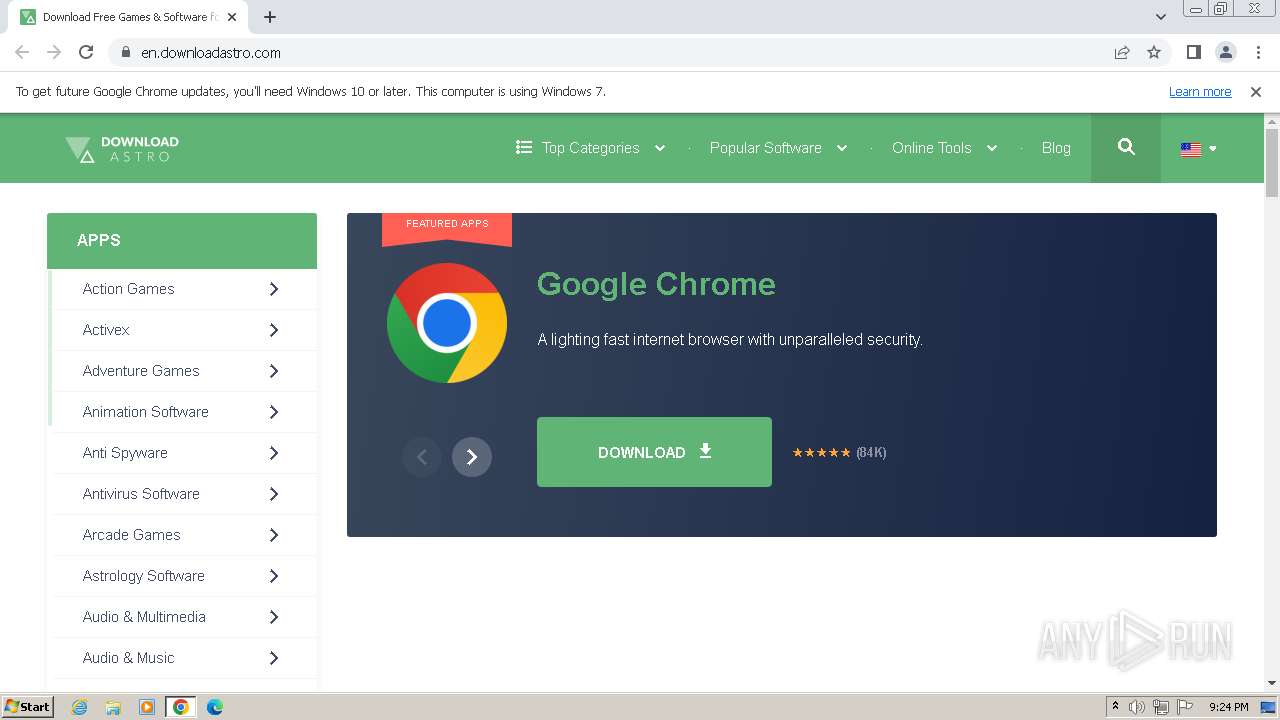1280x720 pixels.
Task: Open Anti Spyware category
Action: coord(125,453)
